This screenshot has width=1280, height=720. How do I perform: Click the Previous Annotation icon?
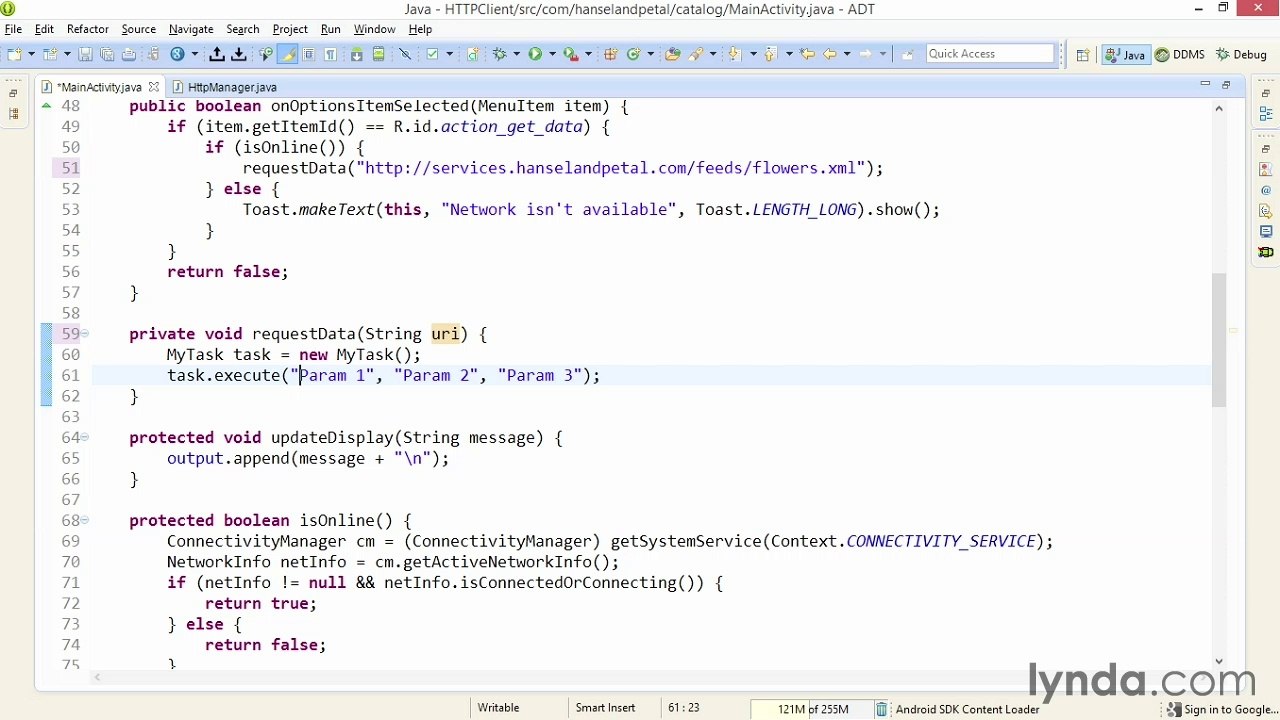tap(770, 54)
